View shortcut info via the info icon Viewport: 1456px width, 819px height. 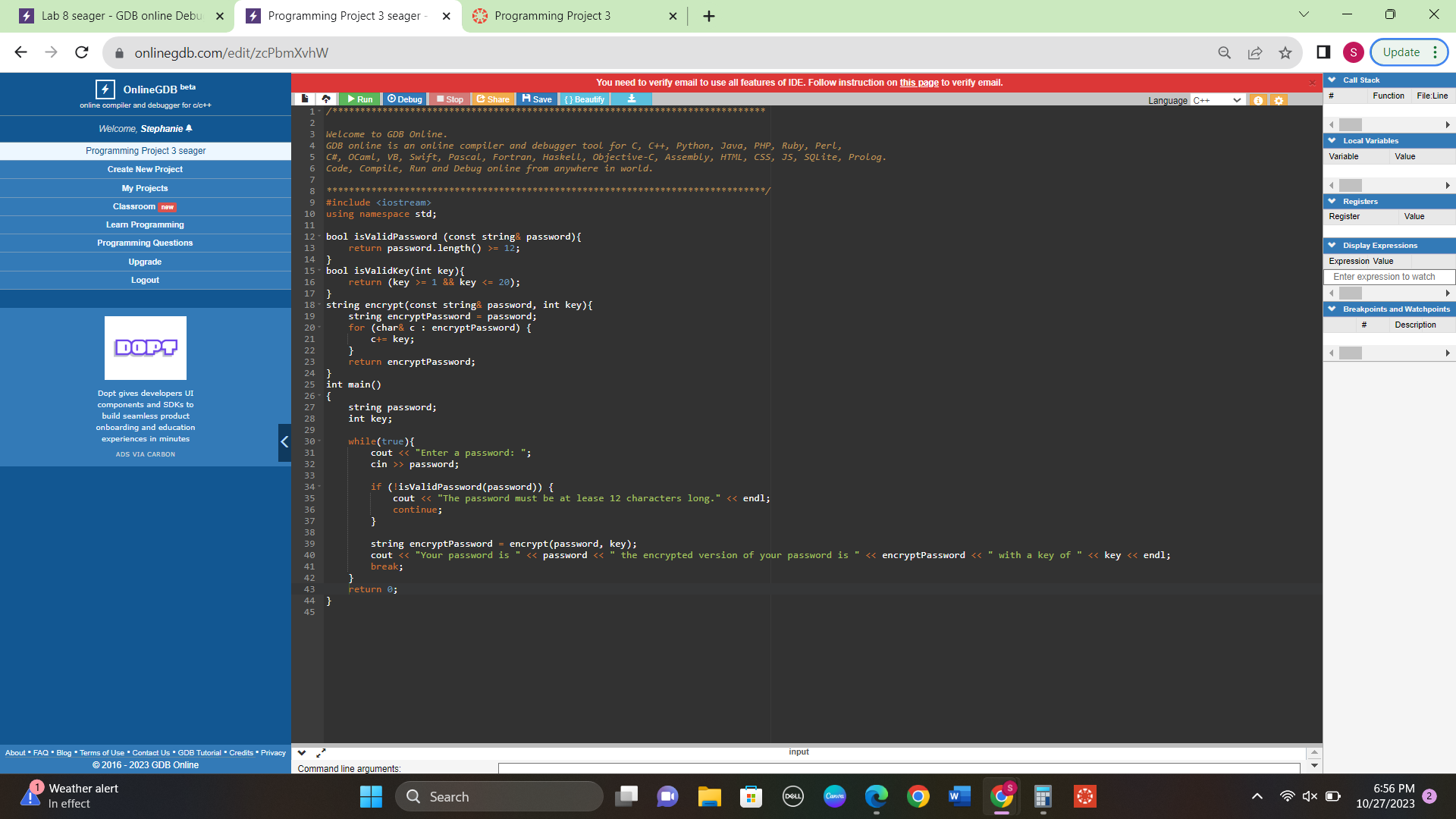point(1259,99)
